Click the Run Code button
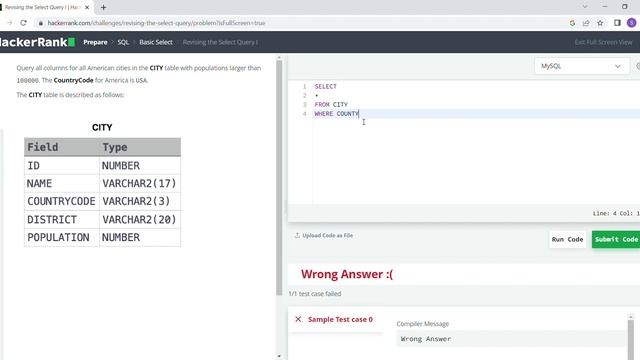Screen dimensions: 640x360 tap(567, 240)
